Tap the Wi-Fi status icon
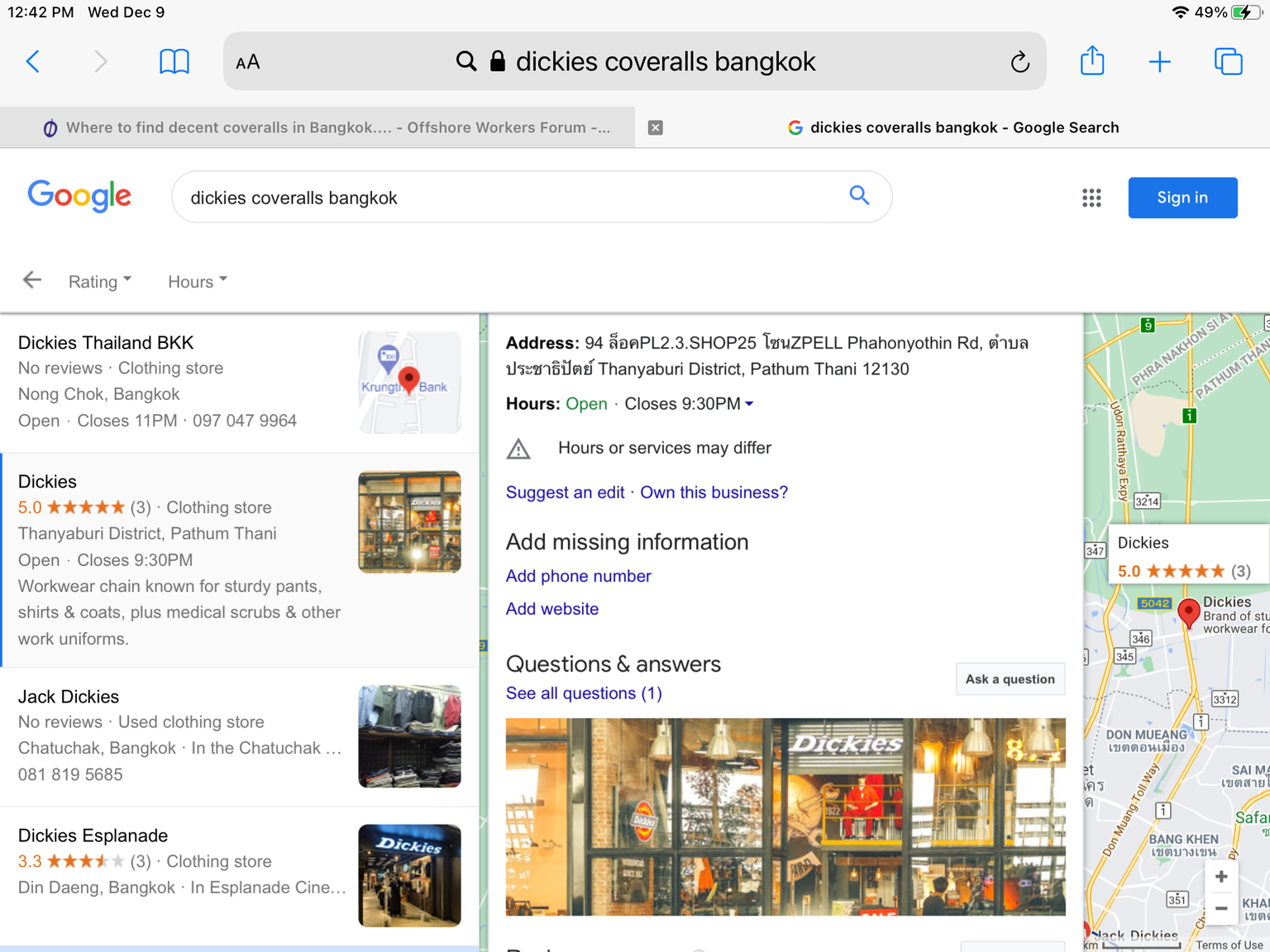Screen dimensions: 1270x952 coord(1181,12)
